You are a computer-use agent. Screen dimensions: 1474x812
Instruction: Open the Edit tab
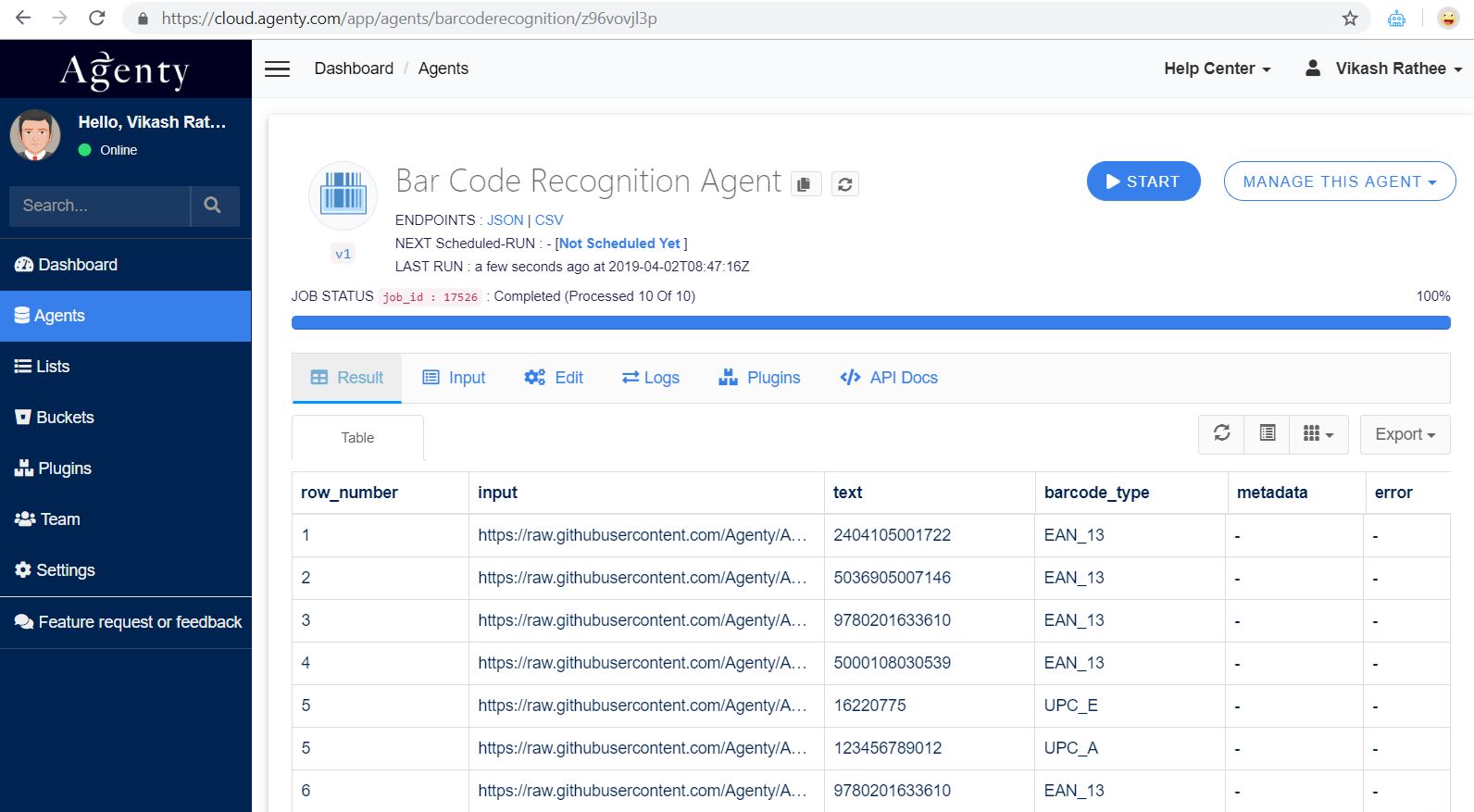tap(554, 378)
